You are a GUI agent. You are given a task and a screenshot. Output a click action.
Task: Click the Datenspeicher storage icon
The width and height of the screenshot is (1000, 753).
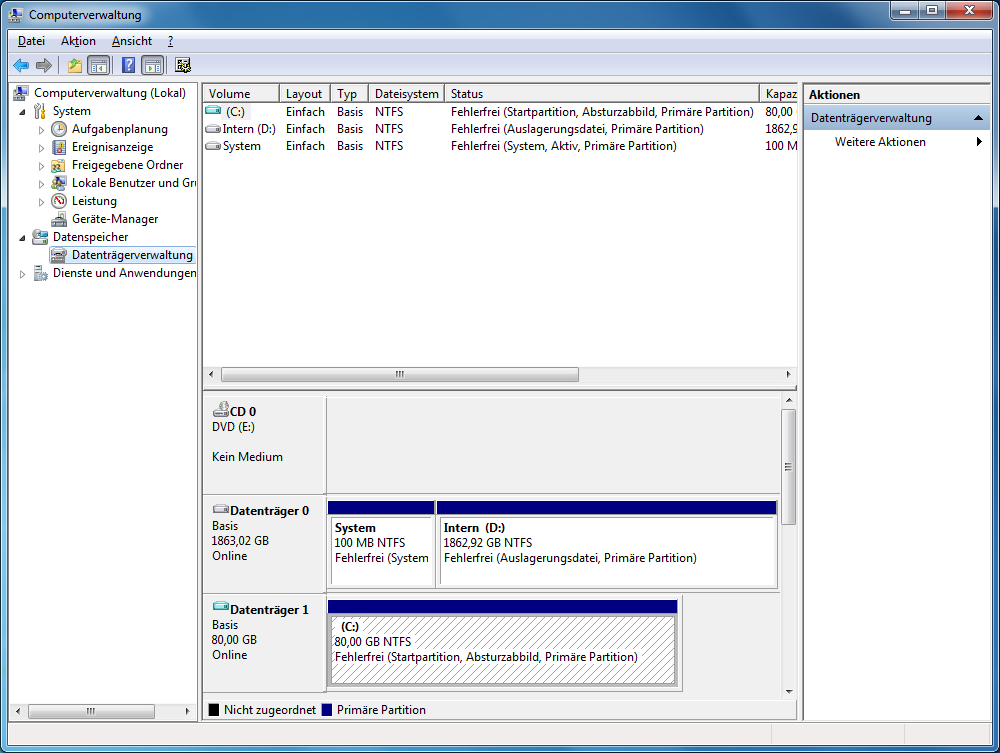pyautogui.click(x=40, y=237)
